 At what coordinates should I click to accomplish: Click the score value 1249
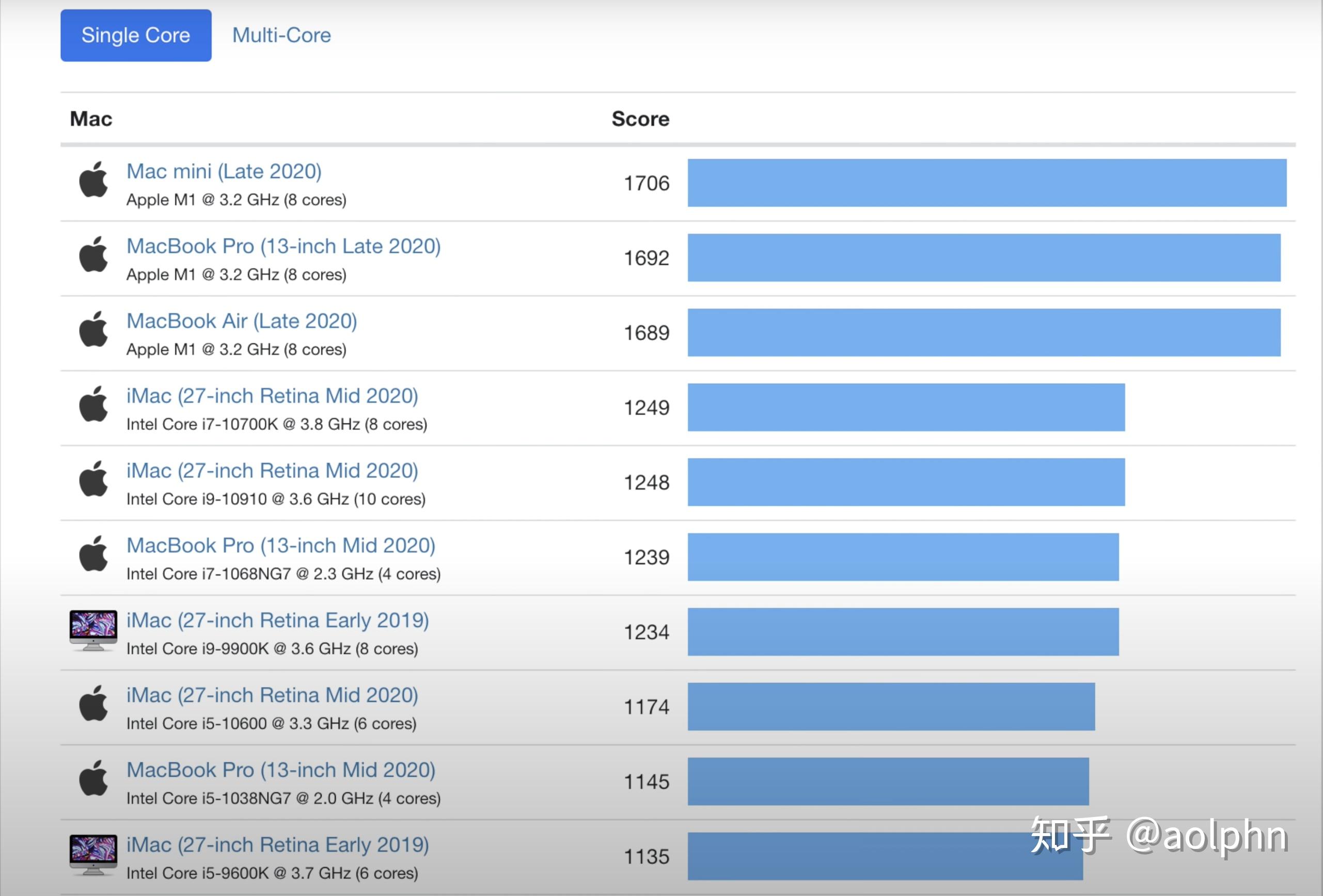click(x=647, y=408)
